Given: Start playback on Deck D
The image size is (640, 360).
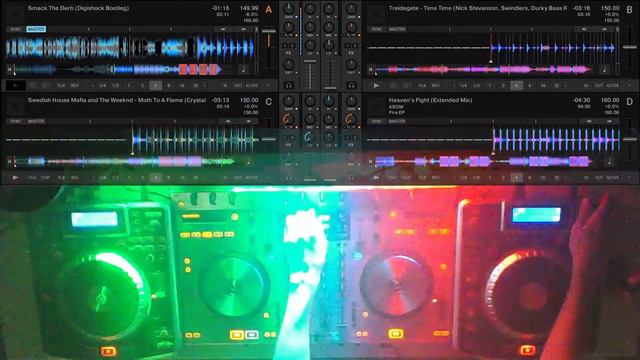Looking at the screenshot, I should [376, 178].
